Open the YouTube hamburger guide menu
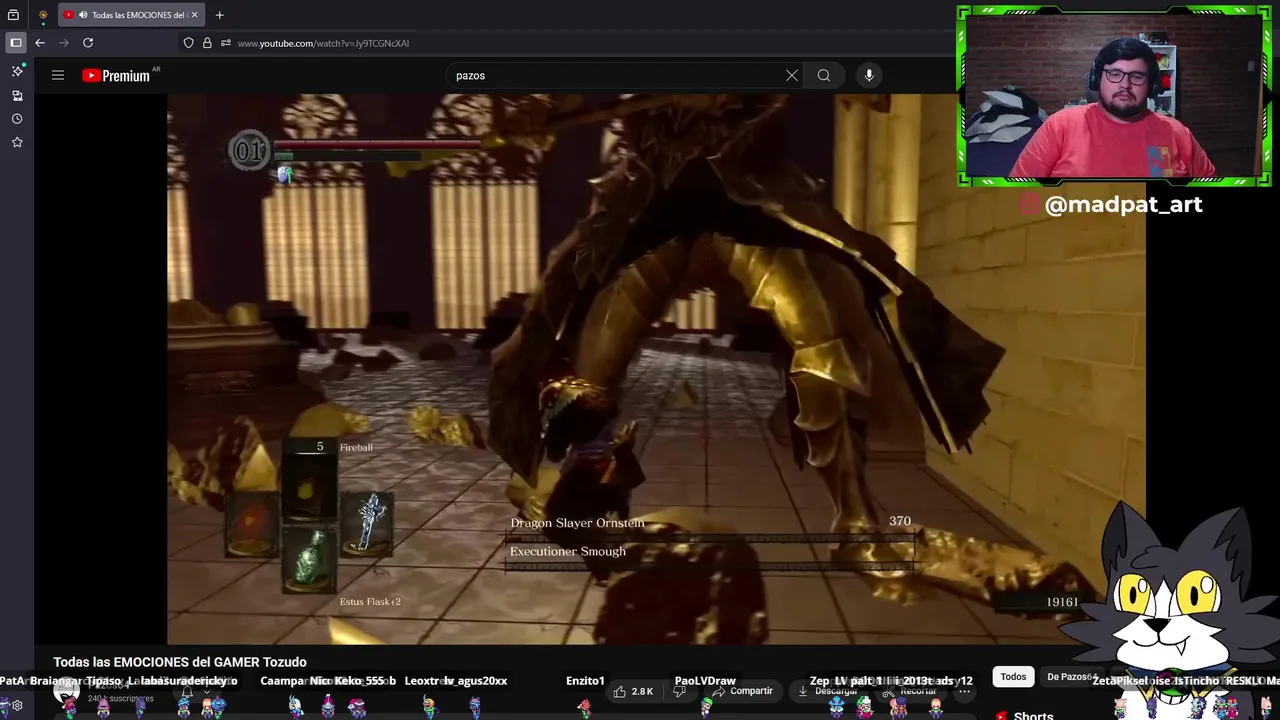The width and height of the screenshot is (1280, 720). click(58, 75)
